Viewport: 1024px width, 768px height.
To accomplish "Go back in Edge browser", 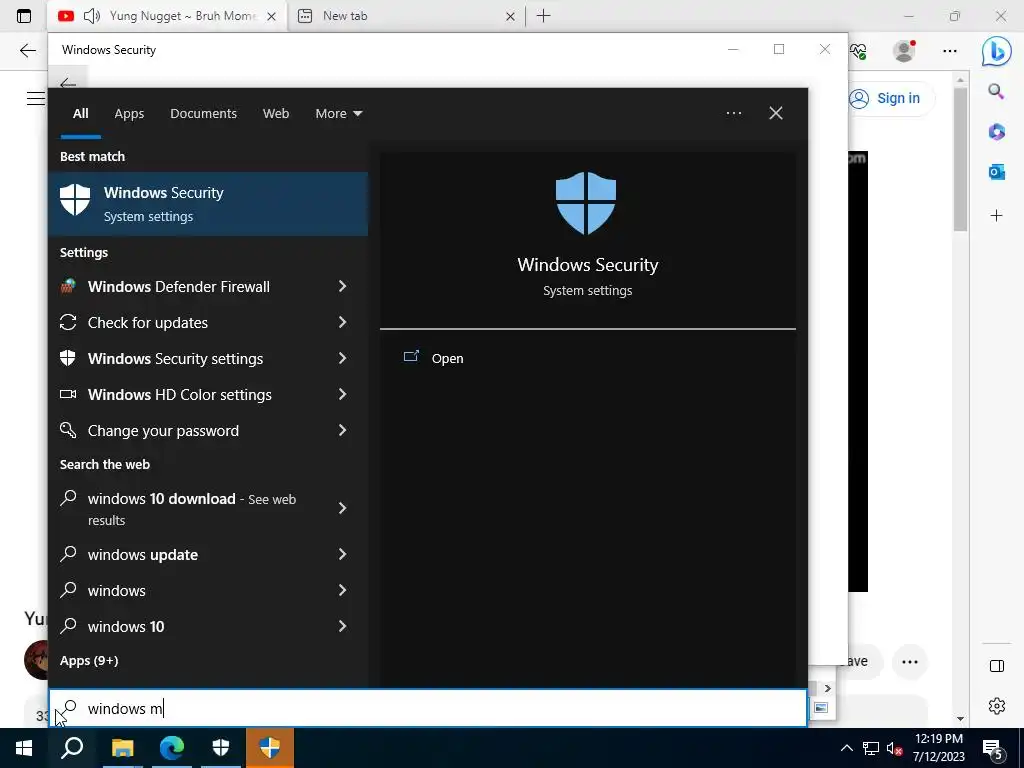I will coord(27,50).
